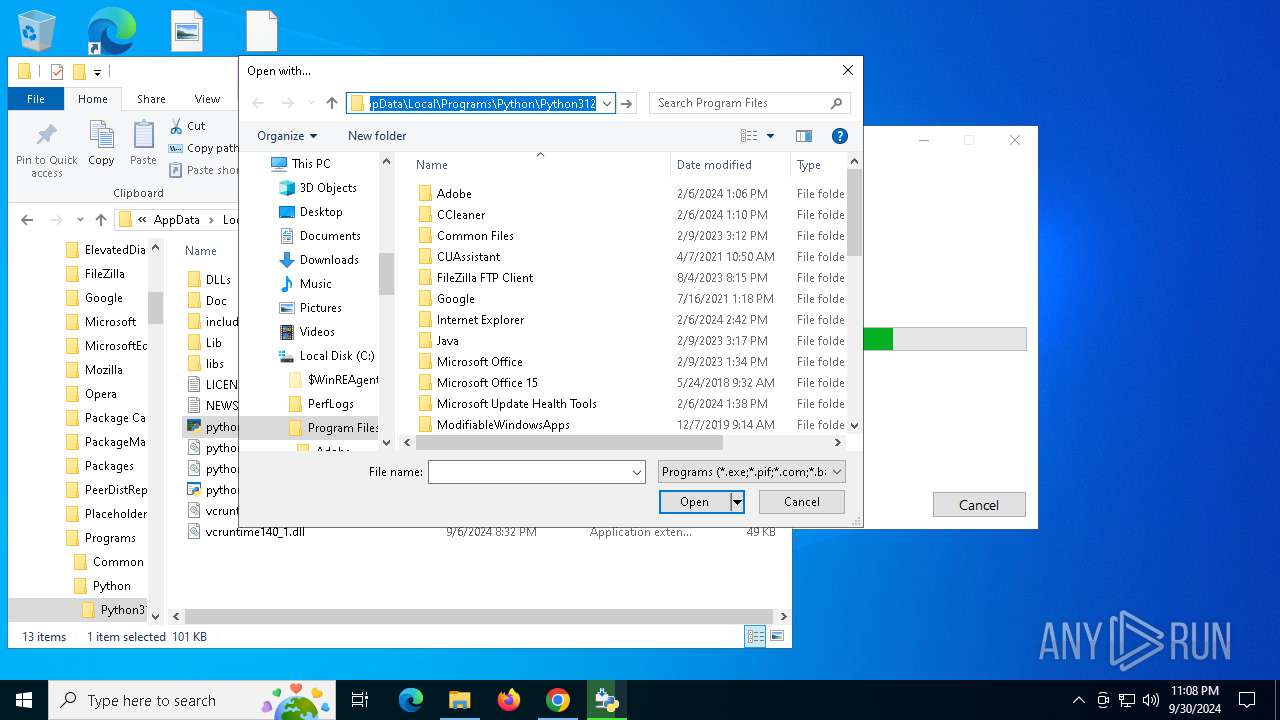The image size is (1280, 720).
Task: Switch to the View ribbon tab
Action: pyautogui.click(x=207, y=99)
